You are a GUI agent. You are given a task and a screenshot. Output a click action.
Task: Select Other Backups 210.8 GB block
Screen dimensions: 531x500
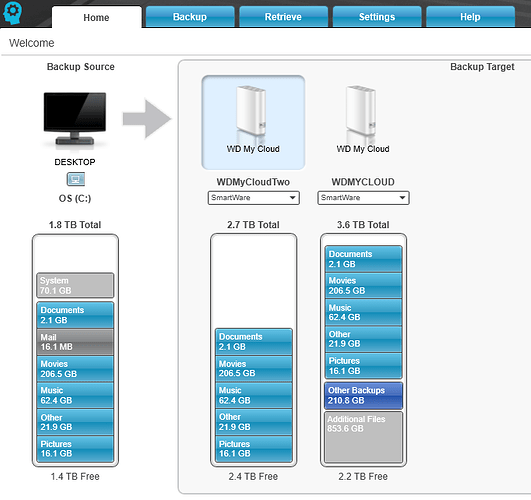(363, 396)
